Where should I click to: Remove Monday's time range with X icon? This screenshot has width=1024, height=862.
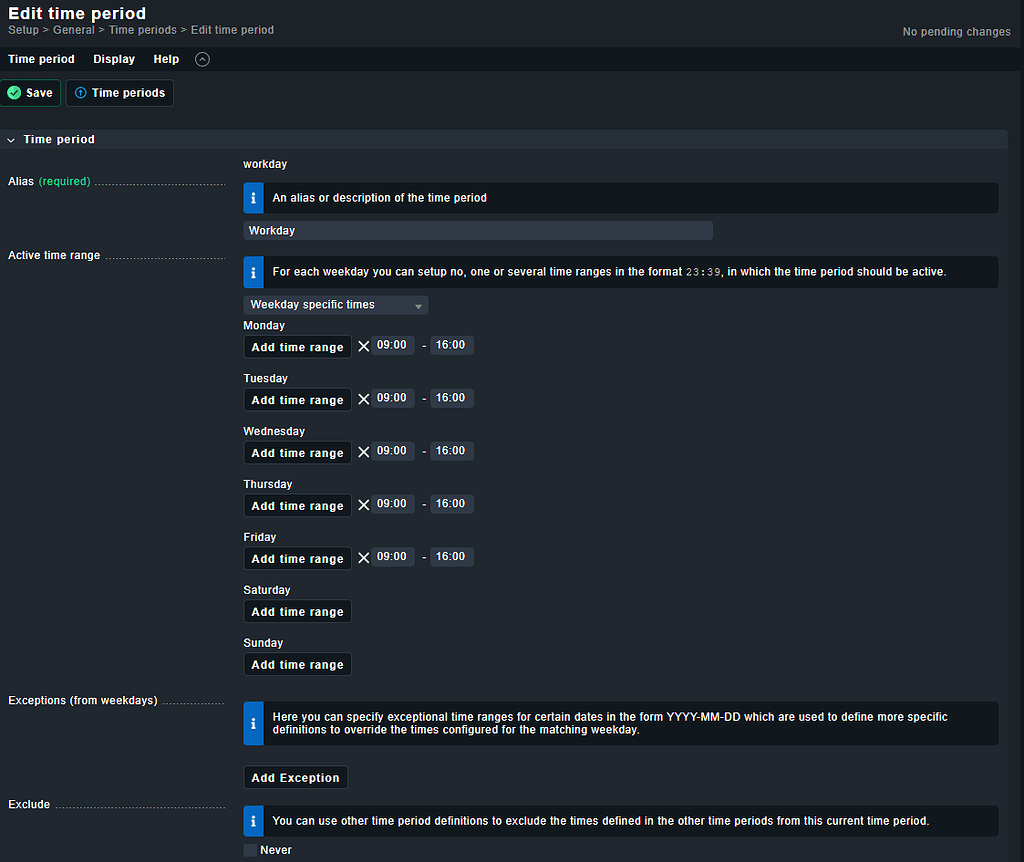click(364, 346)
